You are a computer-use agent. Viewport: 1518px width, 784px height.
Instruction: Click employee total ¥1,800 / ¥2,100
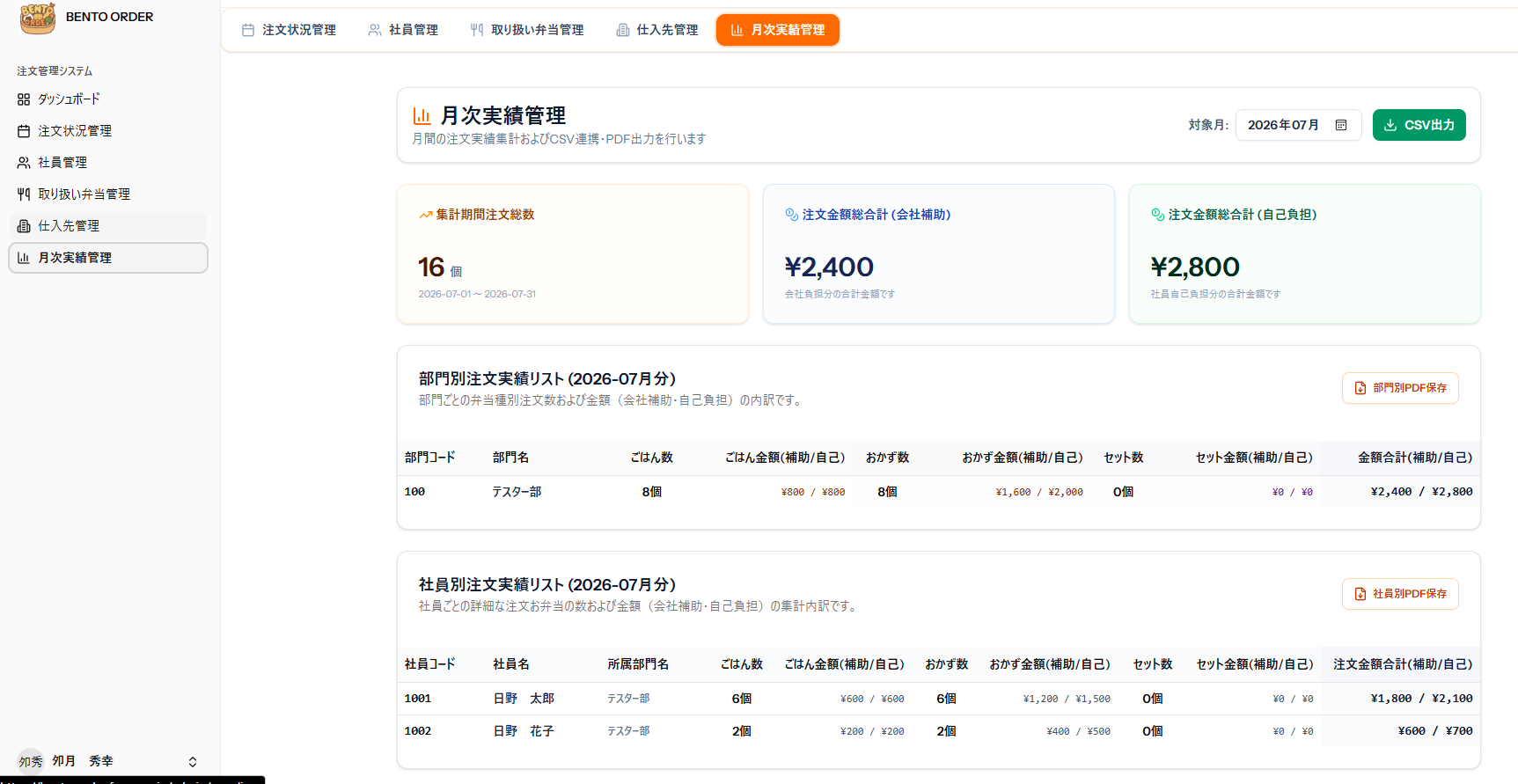click(1421, 699)
